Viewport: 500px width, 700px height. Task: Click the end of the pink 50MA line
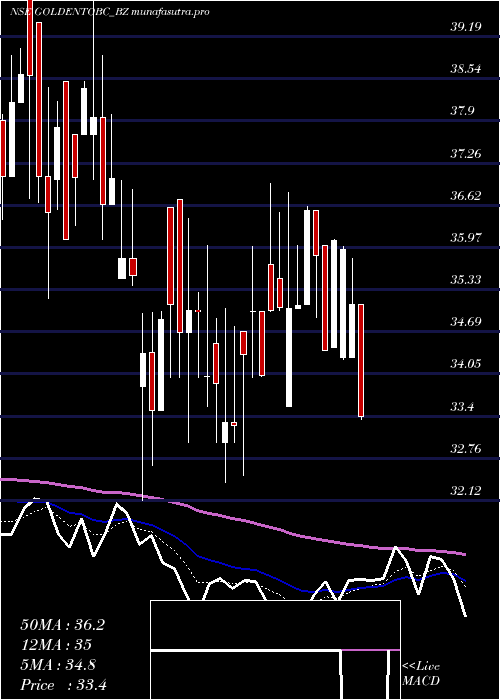point(465,554)
